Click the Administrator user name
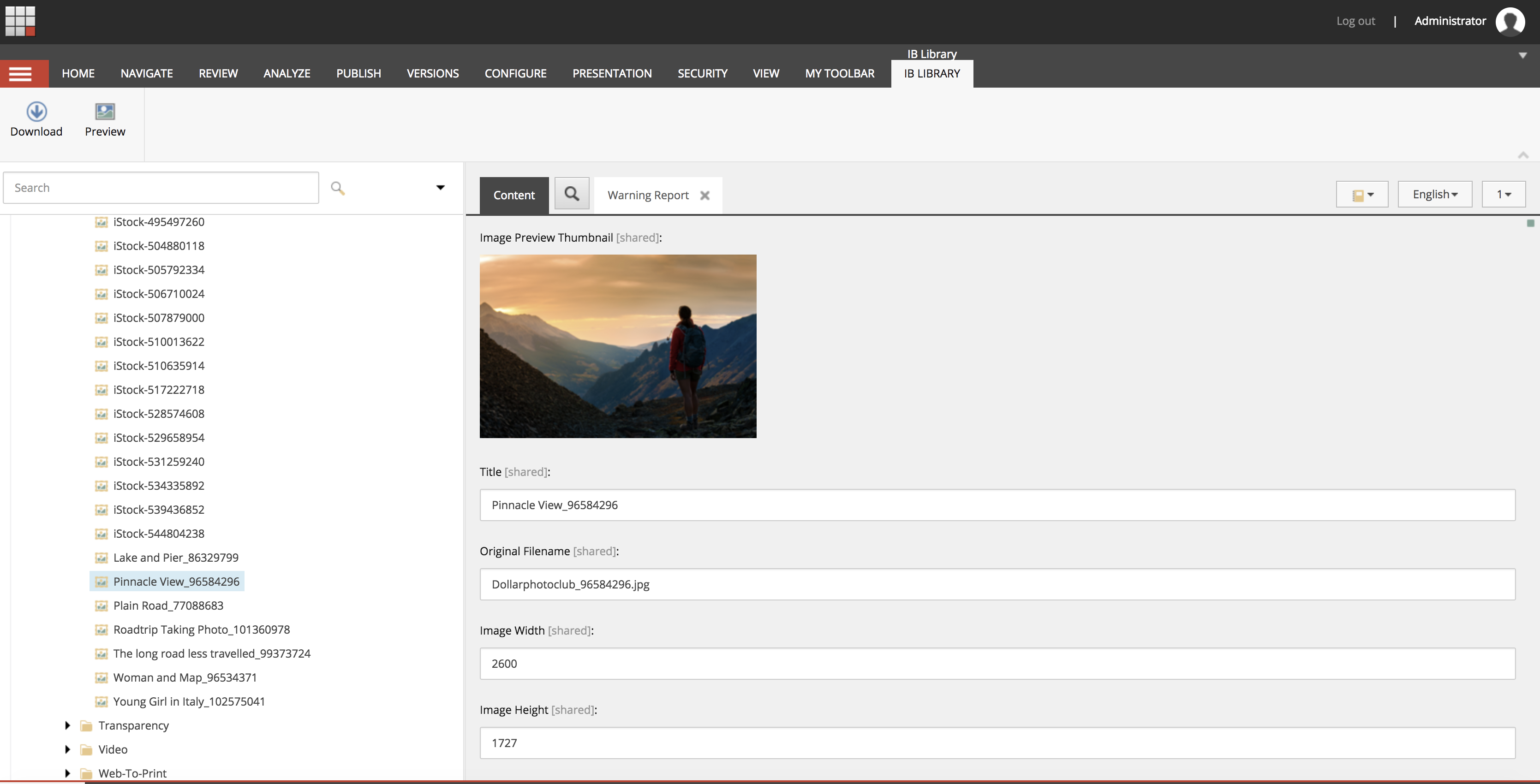This screenshot has height=784, width=1540. tap(1450, 21)
